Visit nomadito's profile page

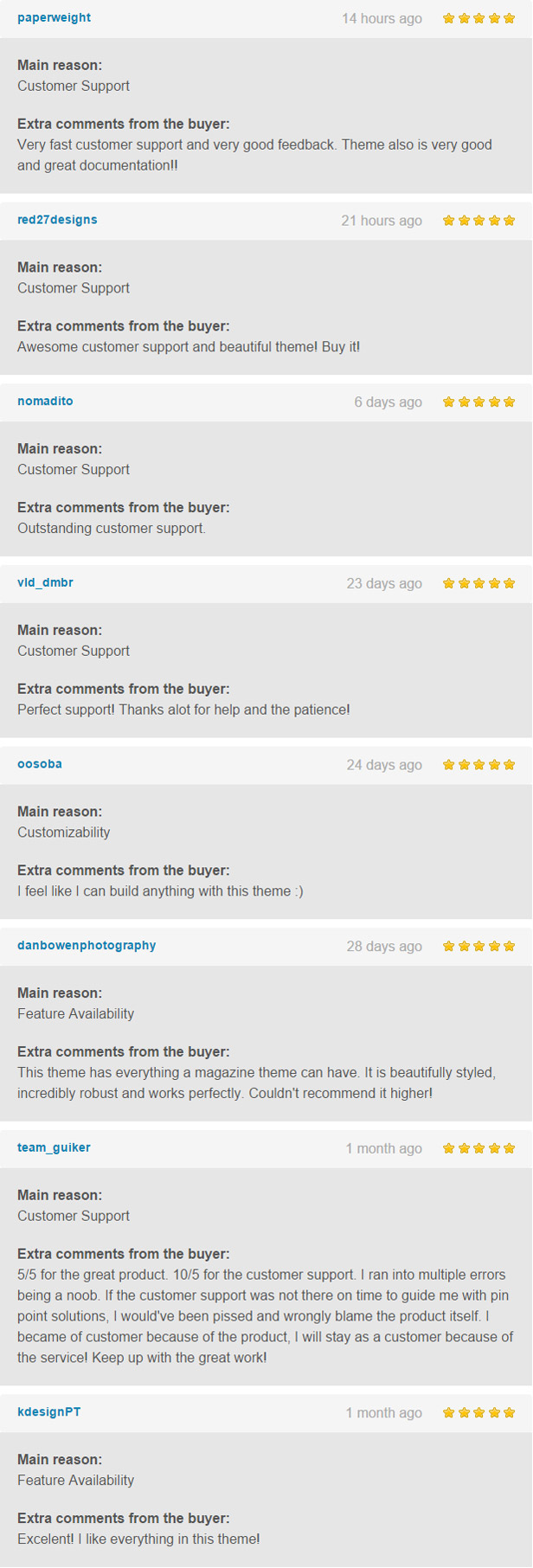pos(45,402)
